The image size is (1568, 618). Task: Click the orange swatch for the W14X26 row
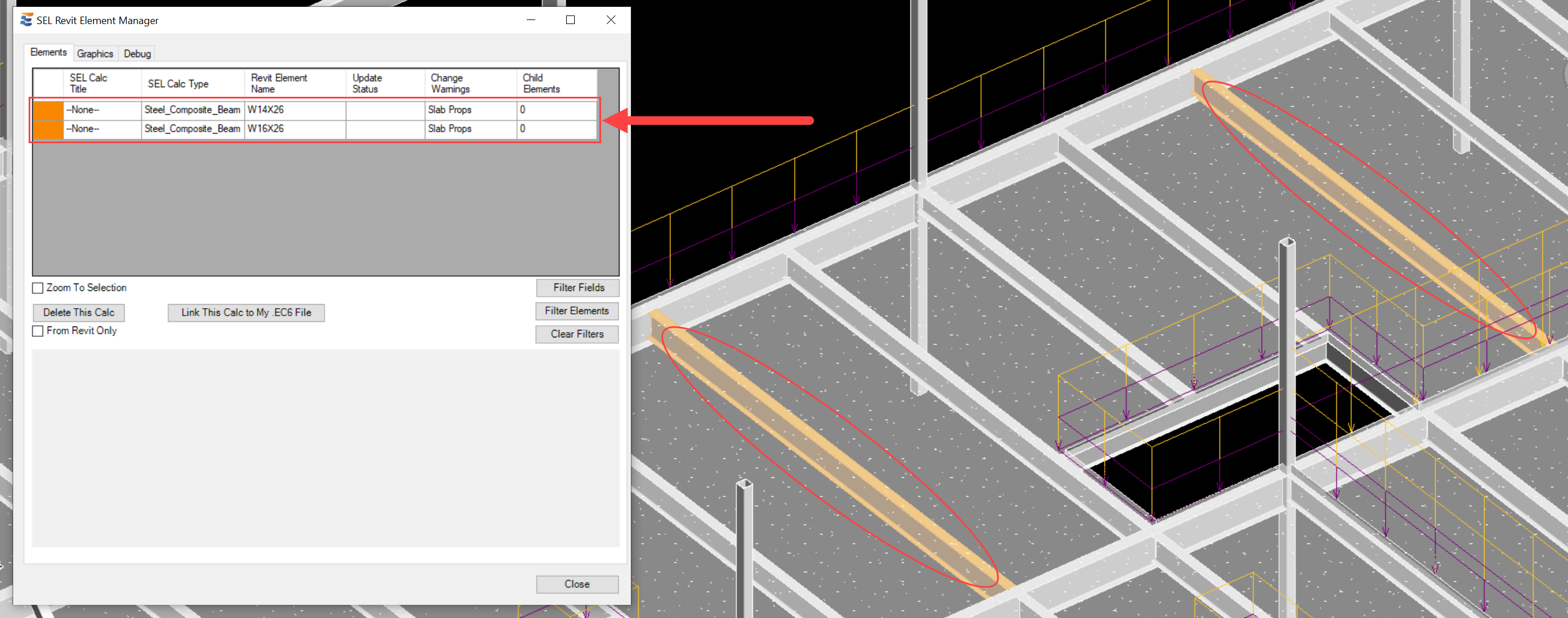coord(48,110)
